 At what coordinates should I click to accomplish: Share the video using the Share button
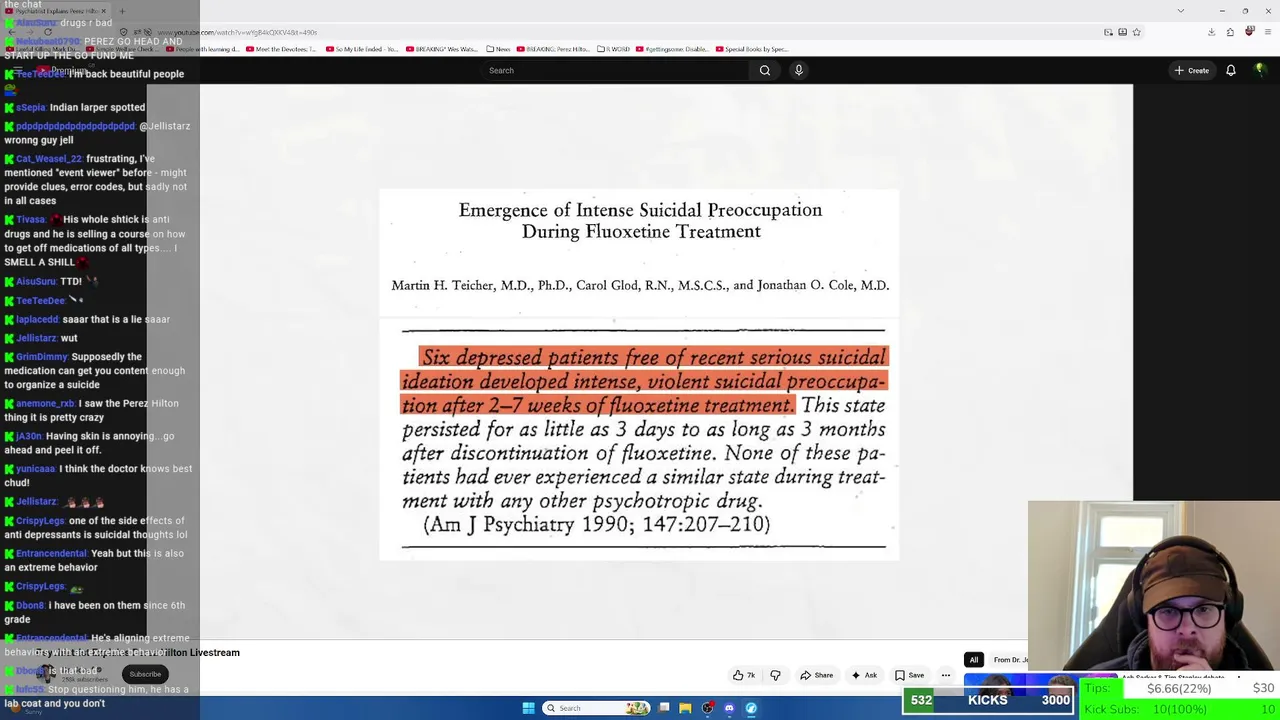click(817, 675)
